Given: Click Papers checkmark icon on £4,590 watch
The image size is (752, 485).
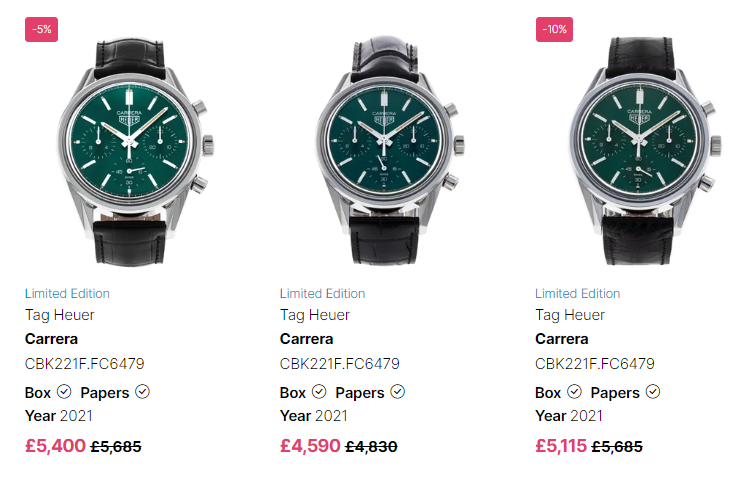Looking at the screenshot, I should coord(397,392).
